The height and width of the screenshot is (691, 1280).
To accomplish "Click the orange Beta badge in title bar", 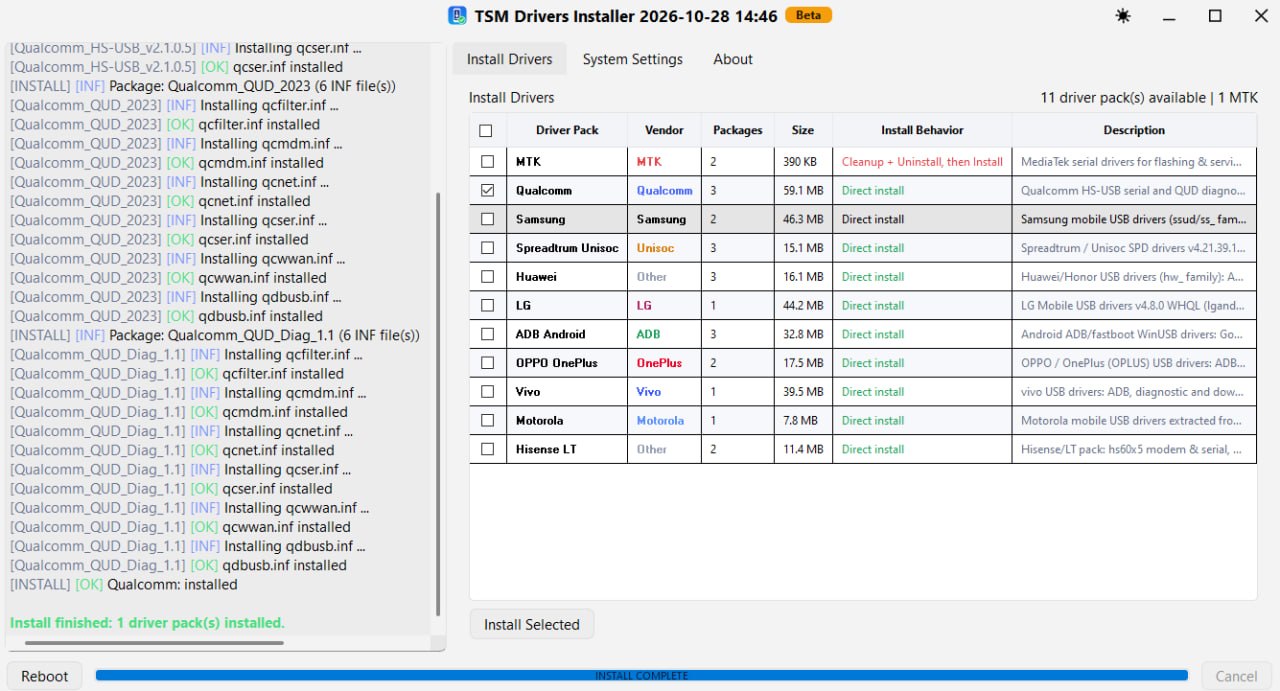I will (x=808, y=15).
